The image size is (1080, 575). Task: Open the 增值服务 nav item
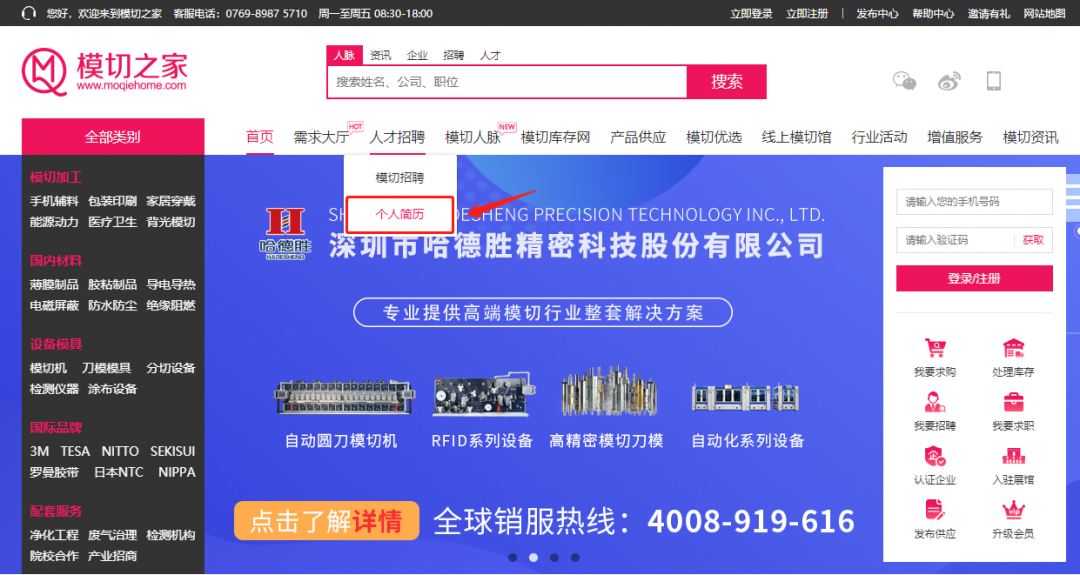click(x=955, y=137)
